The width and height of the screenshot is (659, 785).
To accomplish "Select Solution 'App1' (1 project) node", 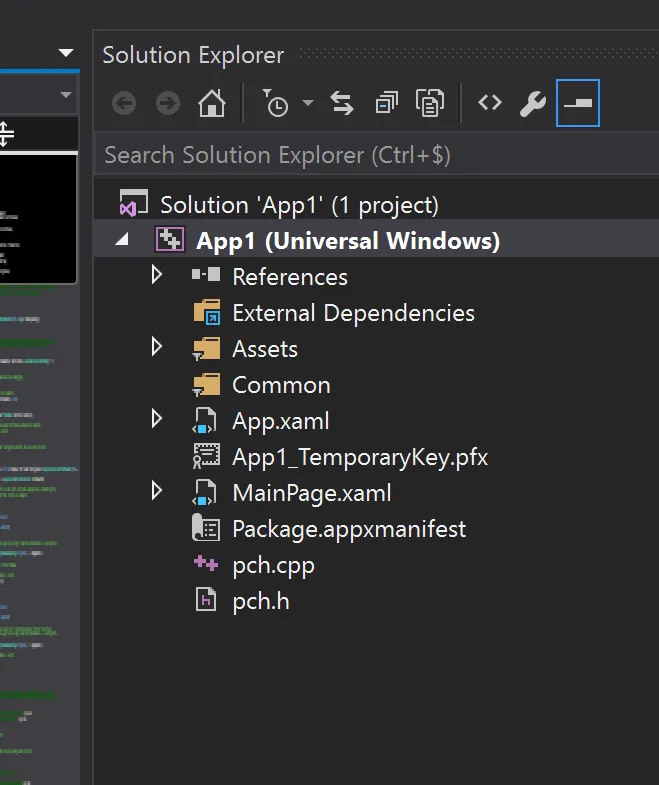I will (299, 205).
